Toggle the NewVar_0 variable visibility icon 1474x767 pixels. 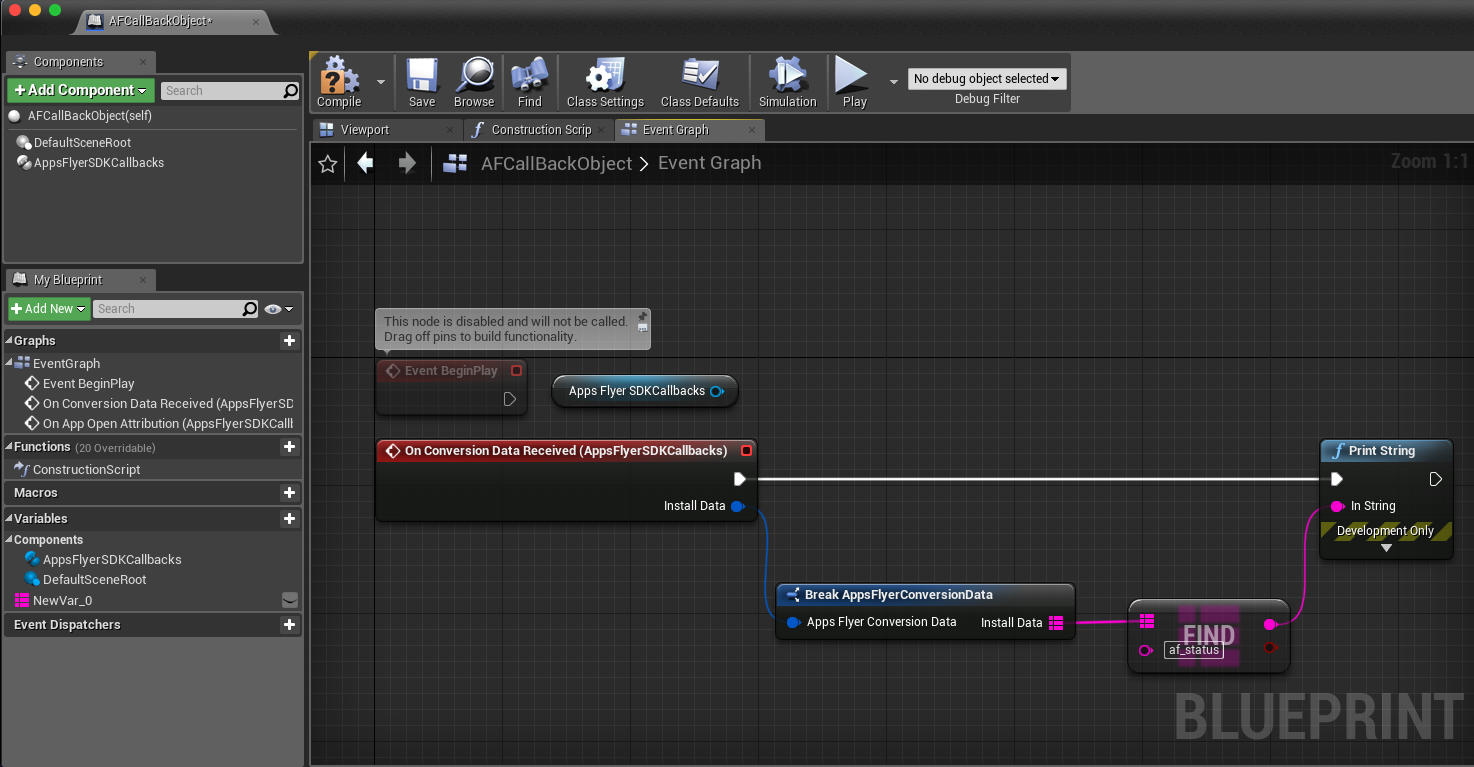click(290, 600)
